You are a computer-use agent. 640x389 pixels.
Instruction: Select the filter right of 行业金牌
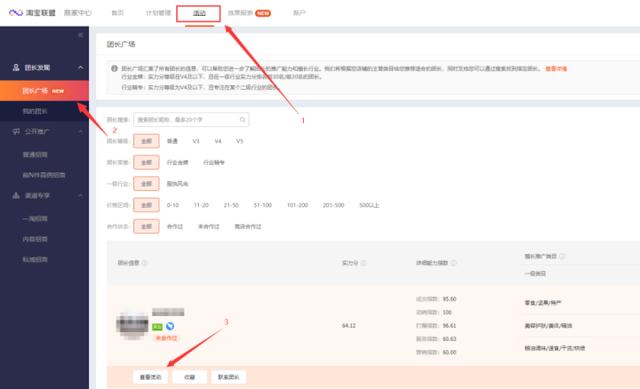click(214, 162)
